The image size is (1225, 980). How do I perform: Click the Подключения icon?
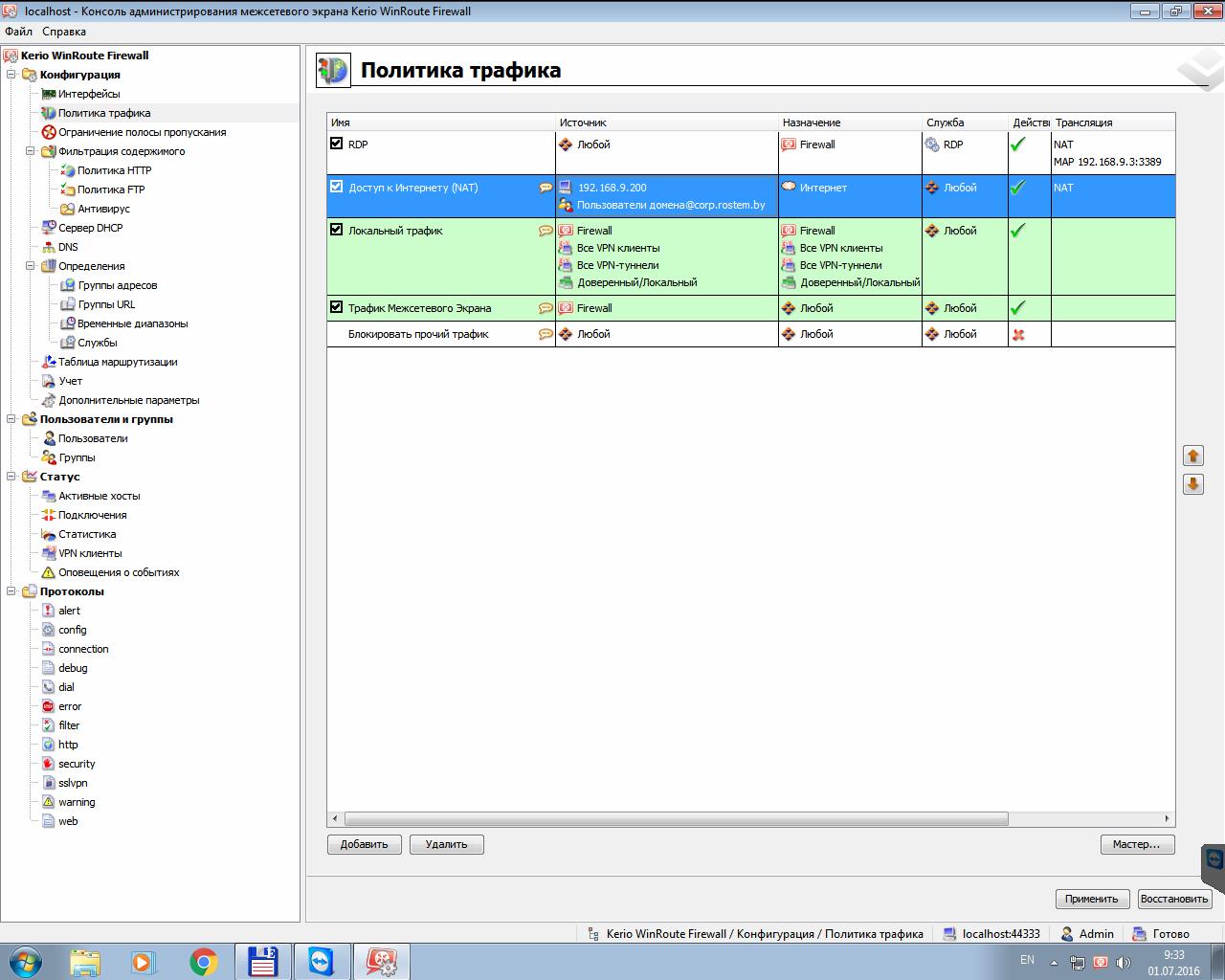coord(48,515)
